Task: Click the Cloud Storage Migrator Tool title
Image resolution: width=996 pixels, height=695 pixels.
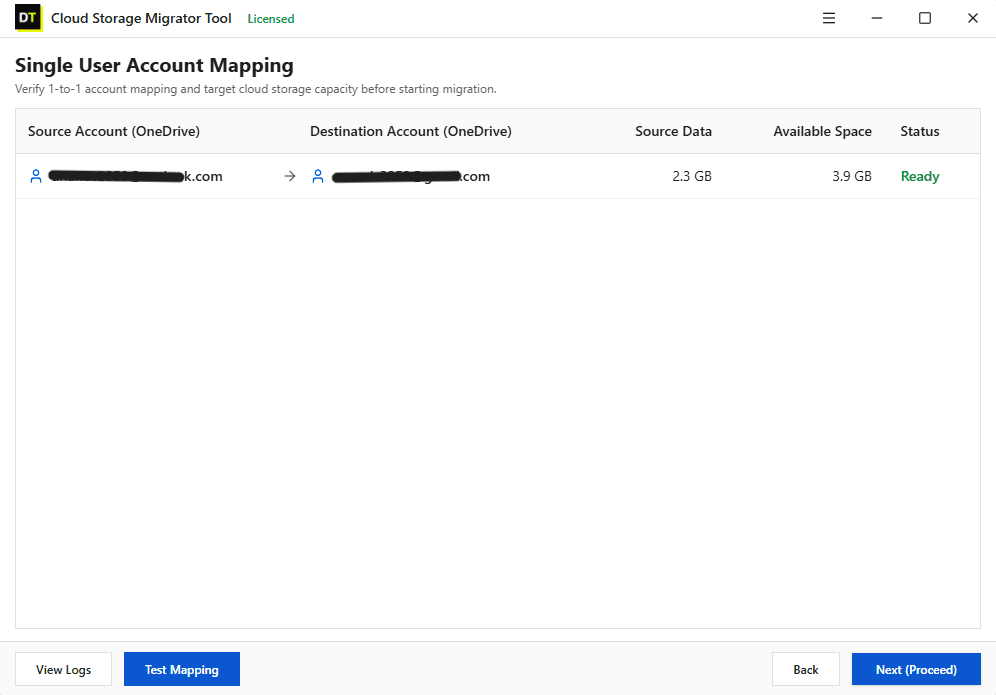Action: (141, 18)
